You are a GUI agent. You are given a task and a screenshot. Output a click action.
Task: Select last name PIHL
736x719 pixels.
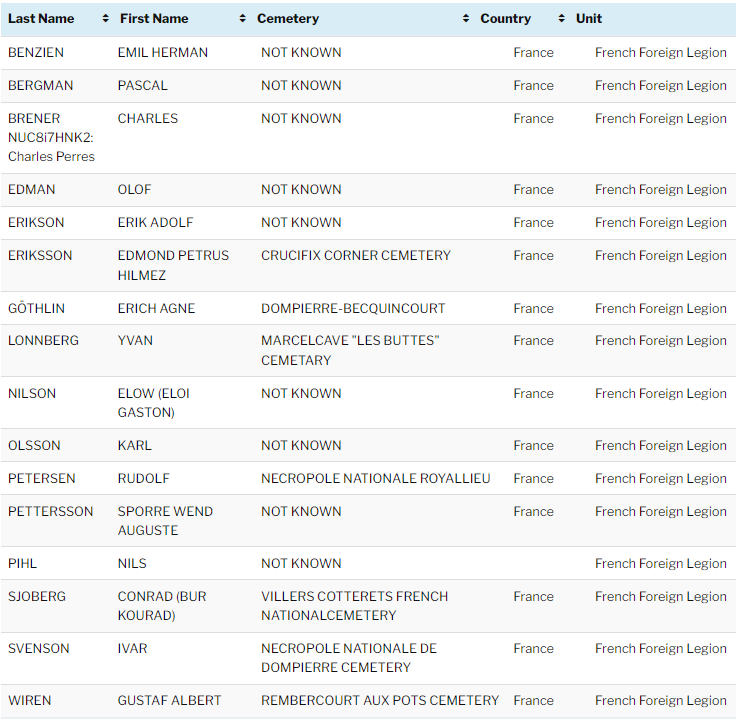tap(22, 563)
